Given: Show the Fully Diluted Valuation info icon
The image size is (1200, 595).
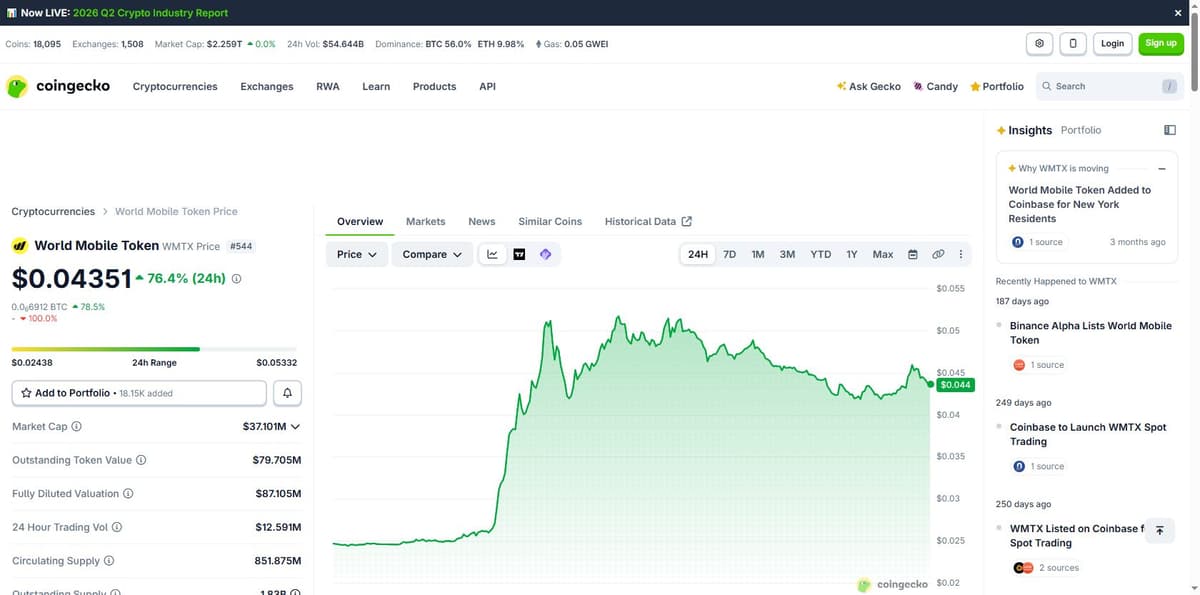Looking at the screenshot, I should coord(128,494).
